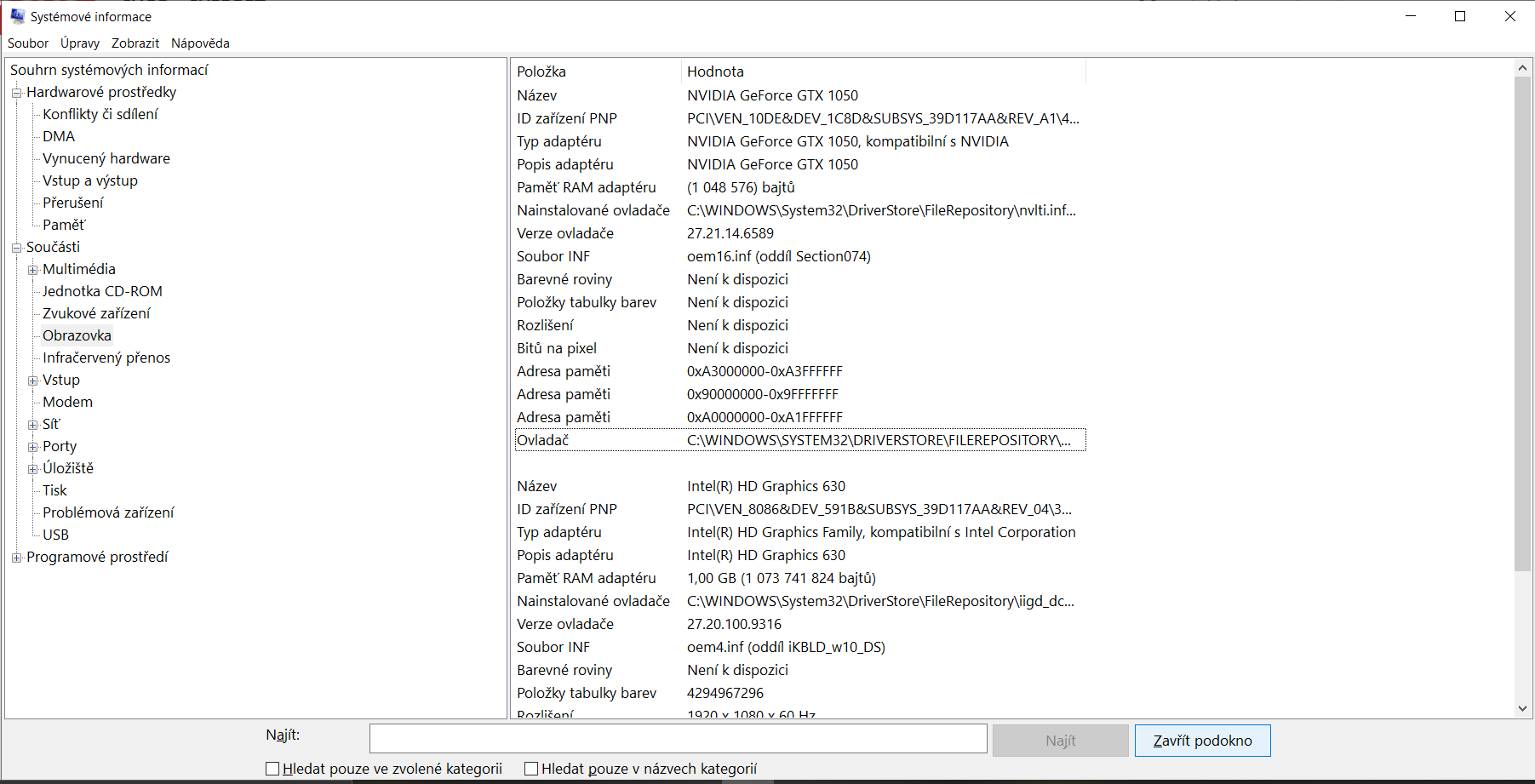Select the Multimédia tree label
The image size is (1535, 784).
[x=79, y=269]
